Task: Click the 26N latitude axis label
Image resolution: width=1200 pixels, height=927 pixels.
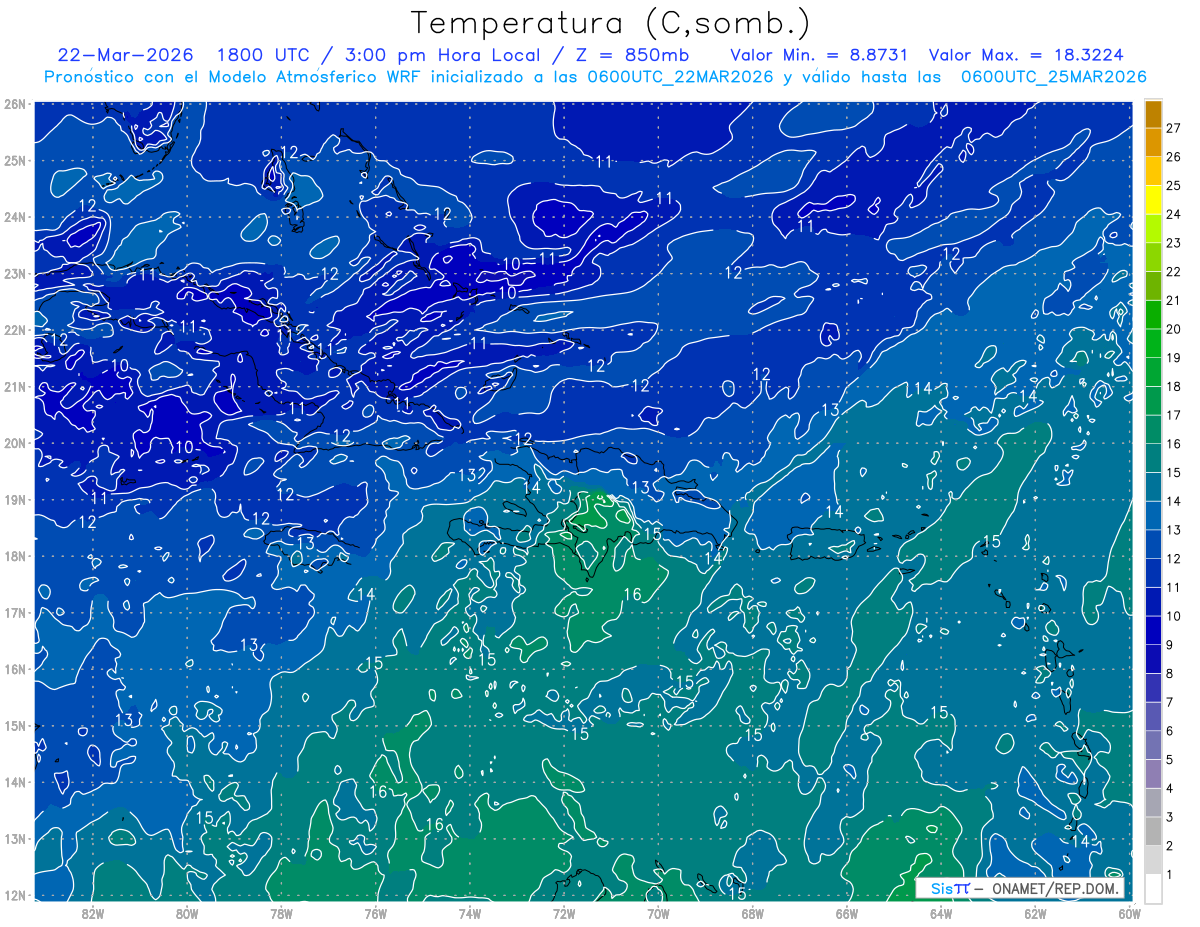Action: (15, 104)
